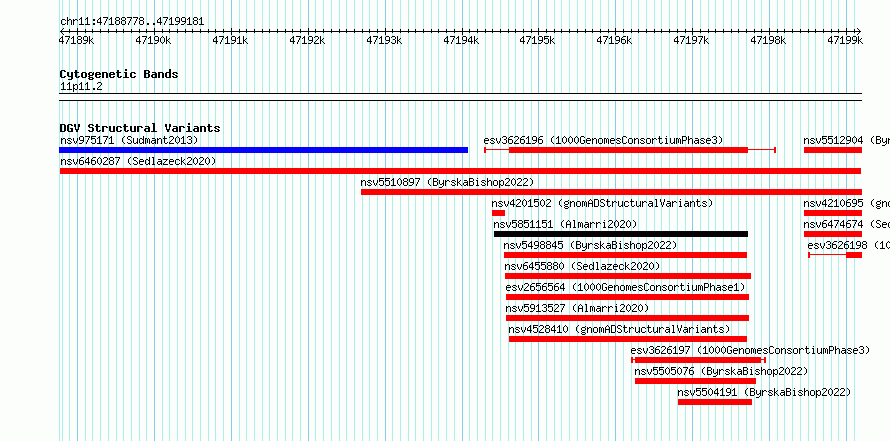Select the nsv4210695 red variant bar
Screen dimensions: 890x441
click(x=833, y=213)
